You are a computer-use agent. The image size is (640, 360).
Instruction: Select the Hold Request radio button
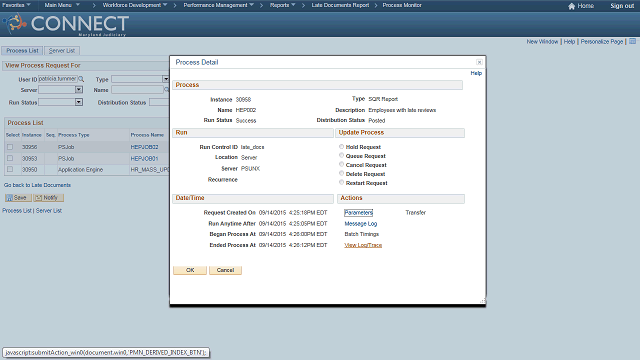pos(341,147)
